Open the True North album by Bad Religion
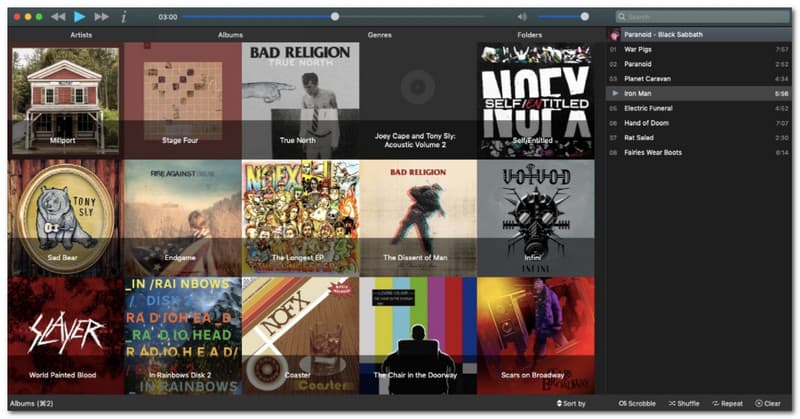Image resolution: width=800 pixels, height=419 pixels. 301,101
